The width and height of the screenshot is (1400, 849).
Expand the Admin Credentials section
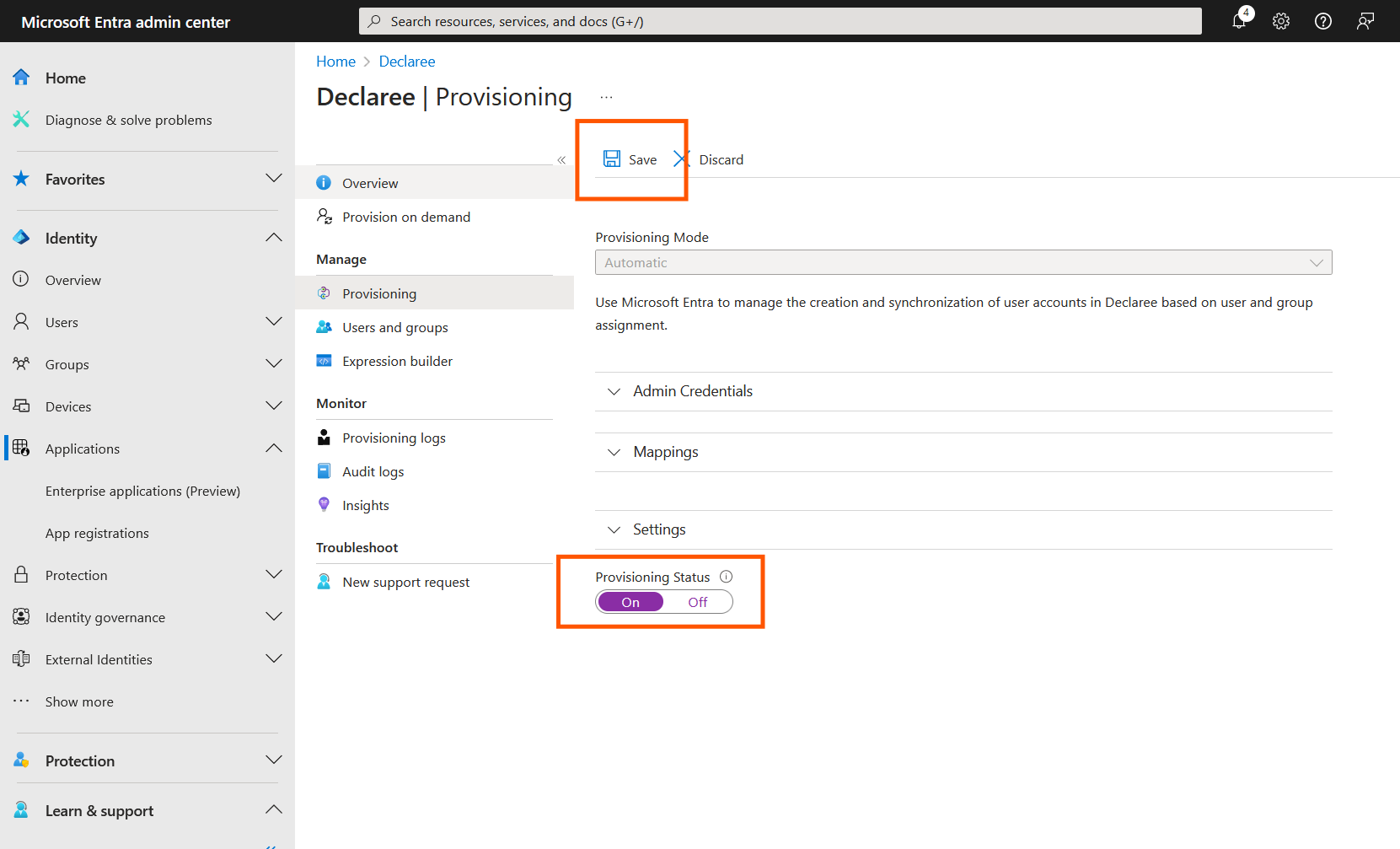pyautogui.click(x=693, y=391)
